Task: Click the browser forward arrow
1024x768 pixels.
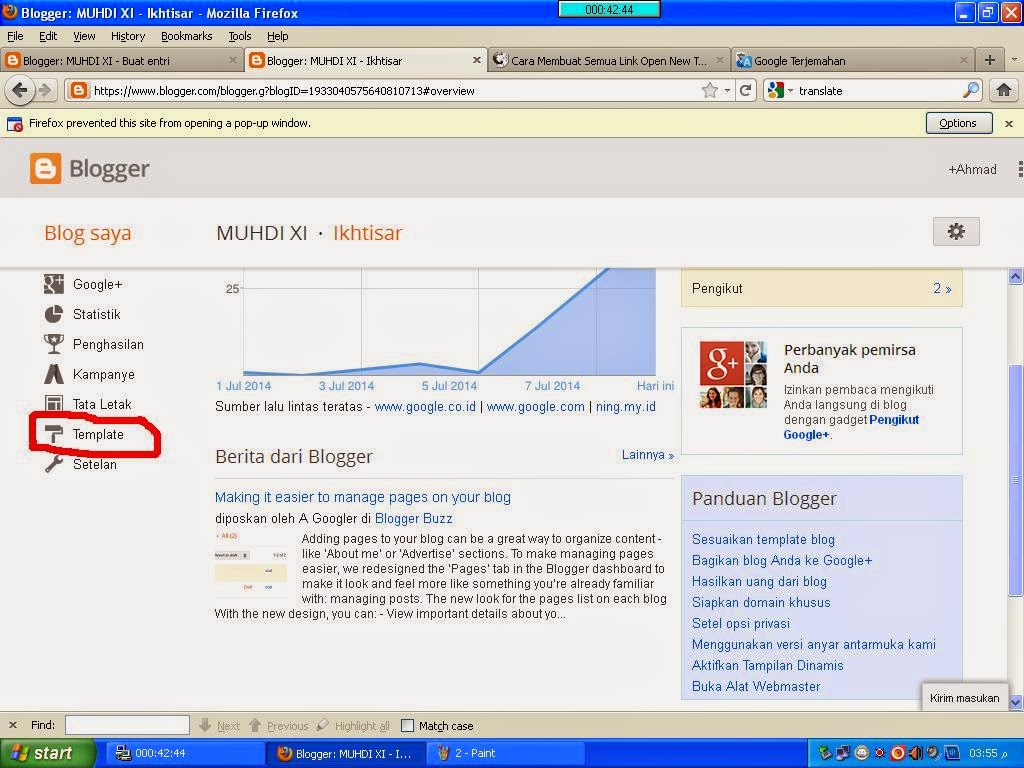Action: click(x=44, y=90)
